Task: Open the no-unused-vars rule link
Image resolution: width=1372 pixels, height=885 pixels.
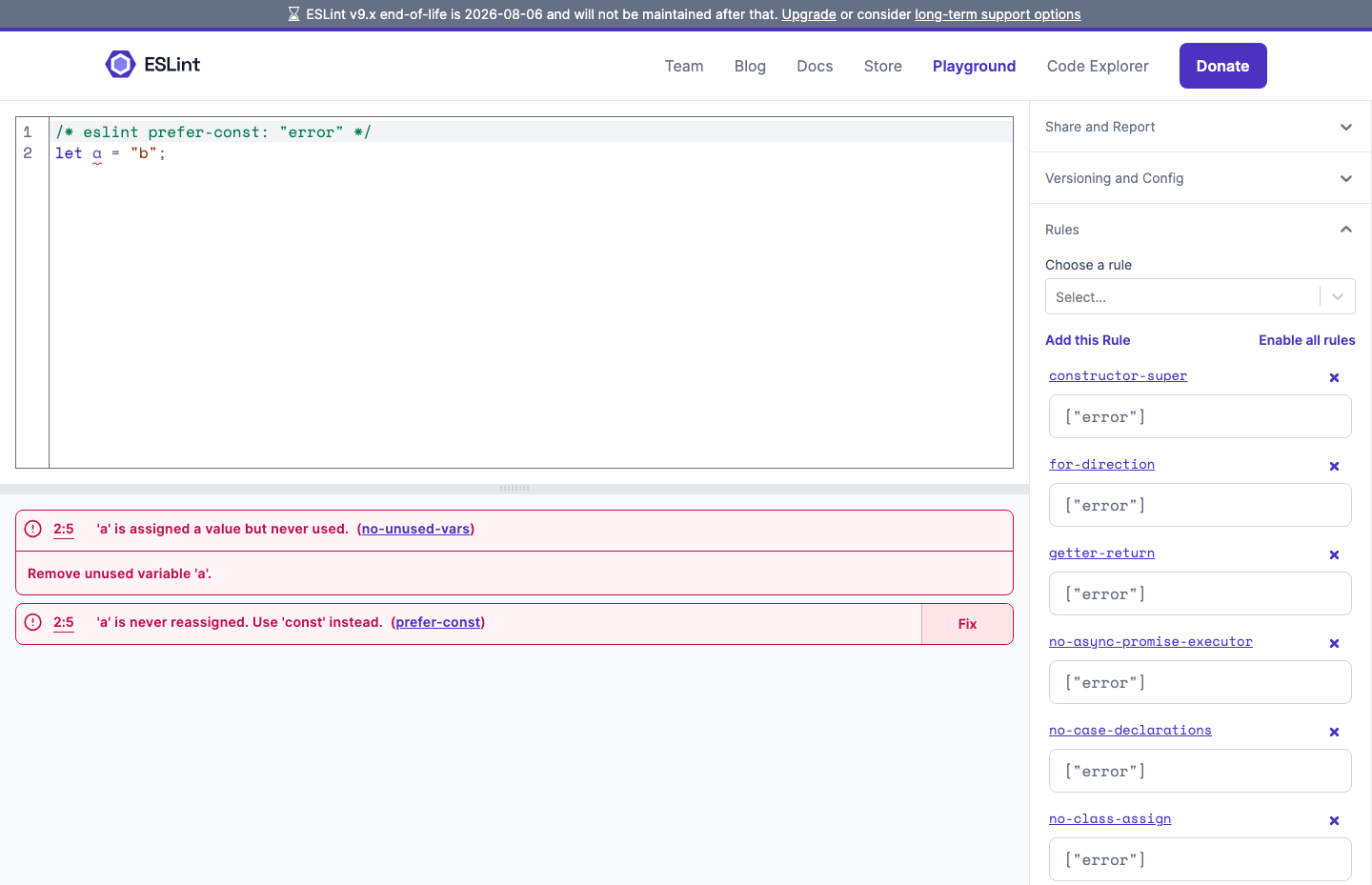Action: pyautogui.click(x=415, y=529)
